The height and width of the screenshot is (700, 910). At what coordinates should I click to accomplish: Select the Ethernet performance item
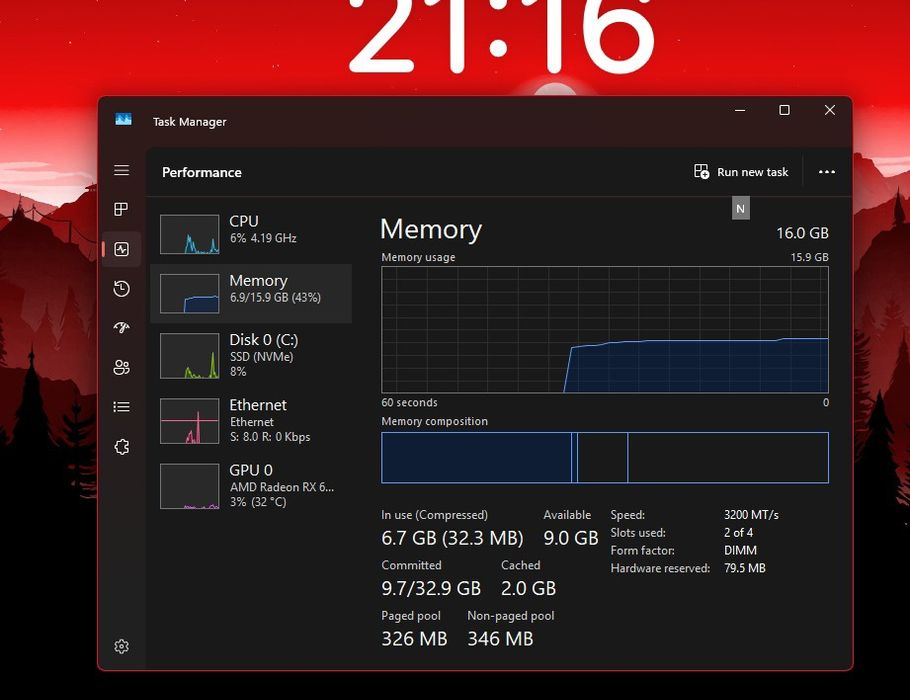[x=251, y=421]
